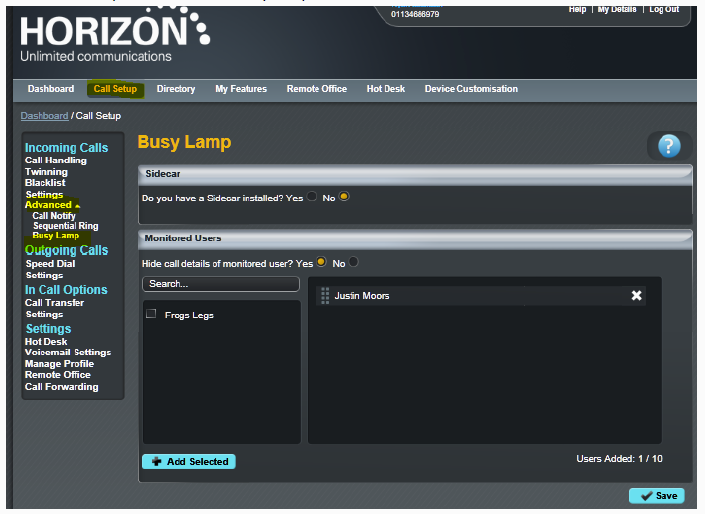The width and height of the screenshot is (705, 514).
Task: Open Call Transfer in the sidebar
Action: pyautogui.click(x=54, y=303)
